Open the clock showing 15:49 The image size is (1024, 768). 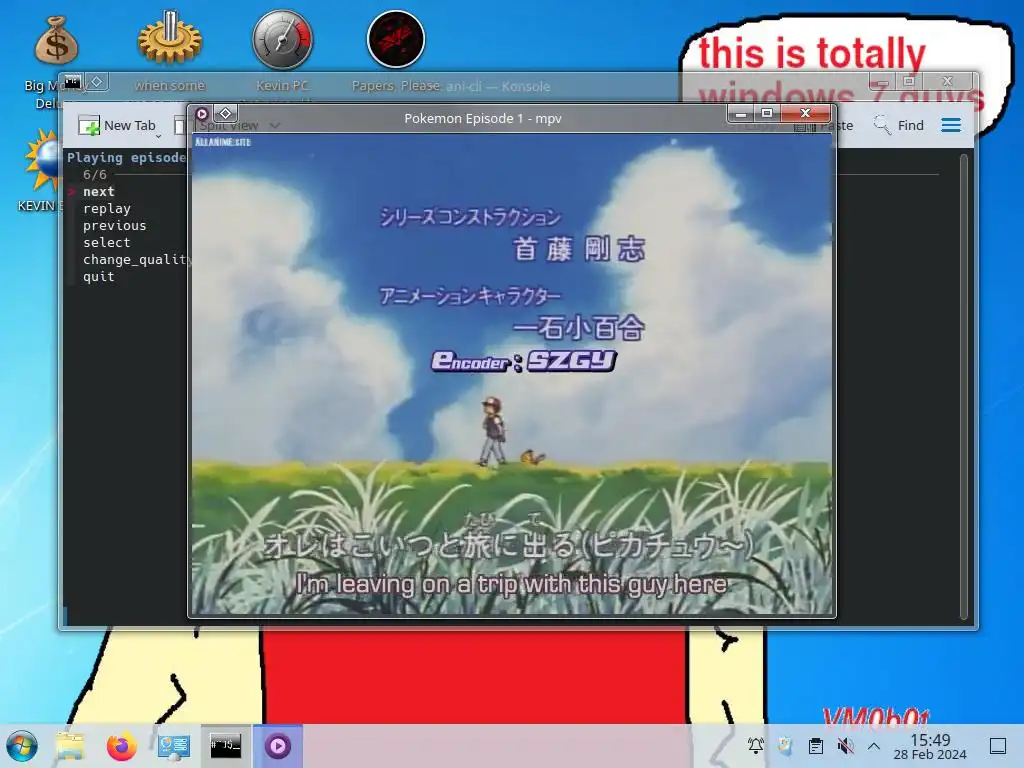click(x=930, y=746)
